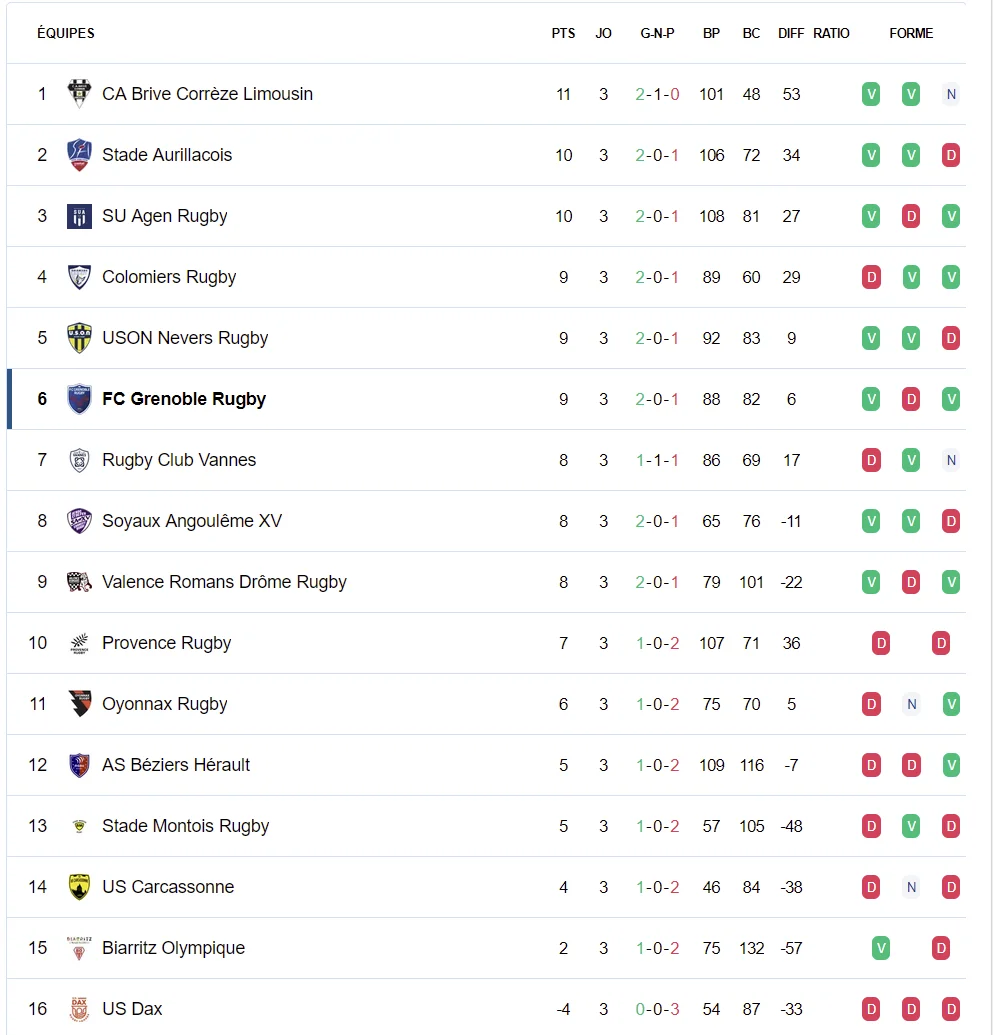Click the FORME column header

pos(911,33)
